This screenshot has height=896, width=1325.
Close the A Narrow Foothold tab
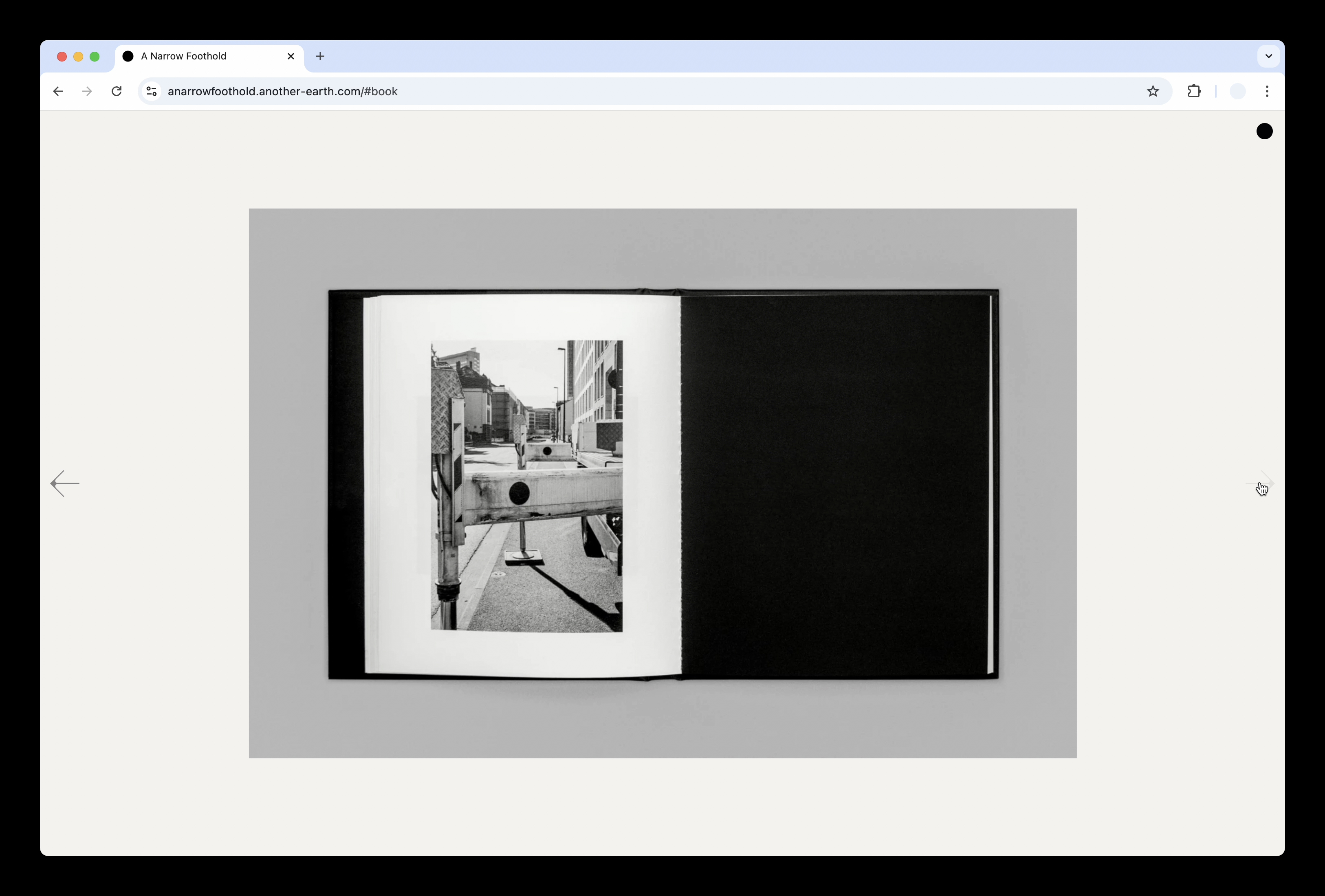[x=291, y=56]
